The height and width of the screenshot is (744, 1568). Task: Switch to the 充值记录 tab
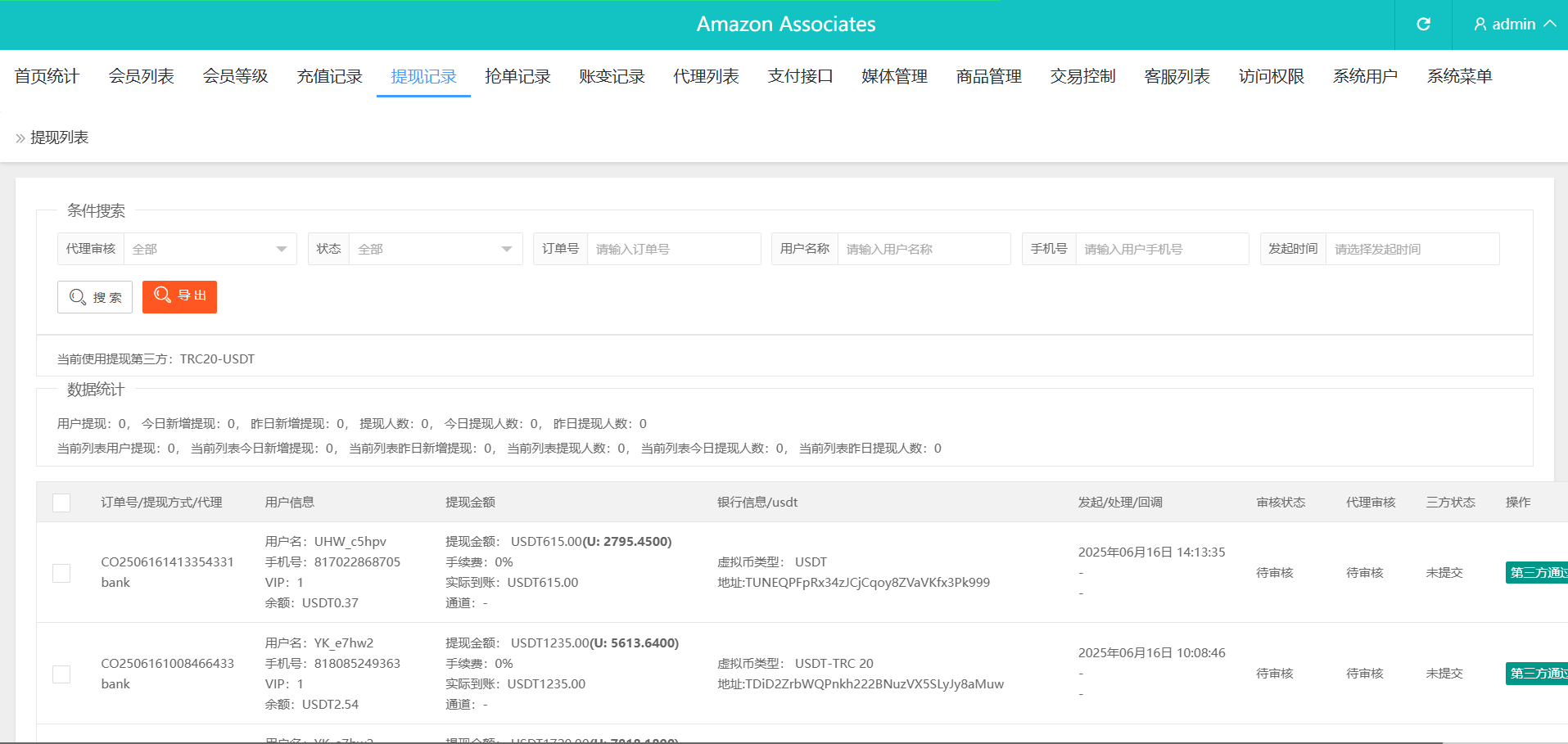click(x=329, y=76)
